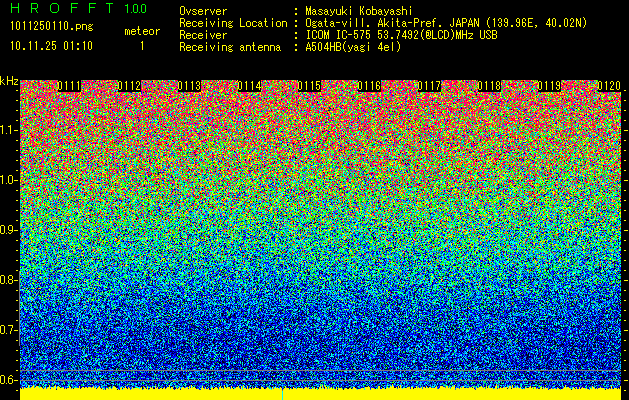Click the 0113 time marker
The height and width of the screenshot is (400, 629).
[x=189, y=86]
